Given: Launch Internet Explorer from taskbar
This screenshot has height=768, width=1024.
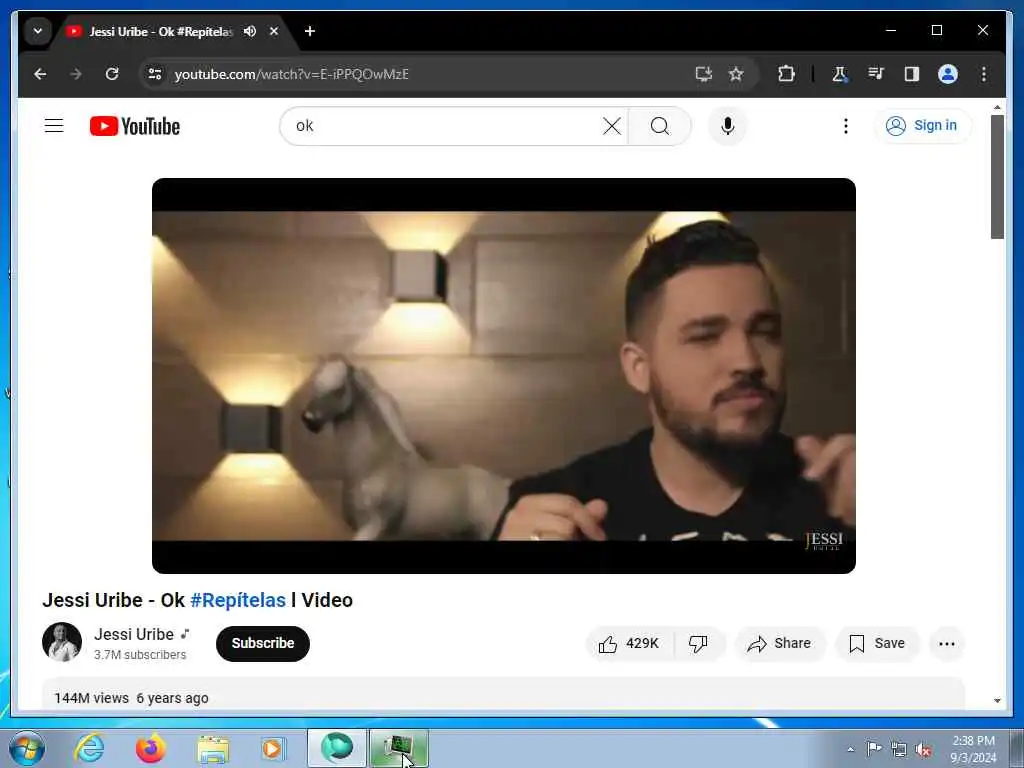Looking at the screenshot, I should [89, 748].
